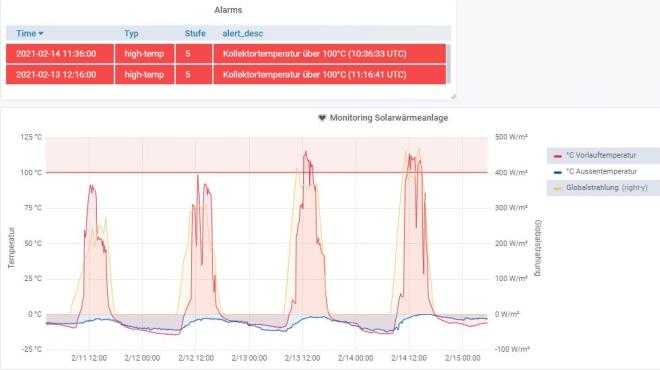The width and height of the screenshot is (660, 370).
Task: Open the Monitoring Solarwärmeanlage panel title menu
Action: (x=389, y=118)
